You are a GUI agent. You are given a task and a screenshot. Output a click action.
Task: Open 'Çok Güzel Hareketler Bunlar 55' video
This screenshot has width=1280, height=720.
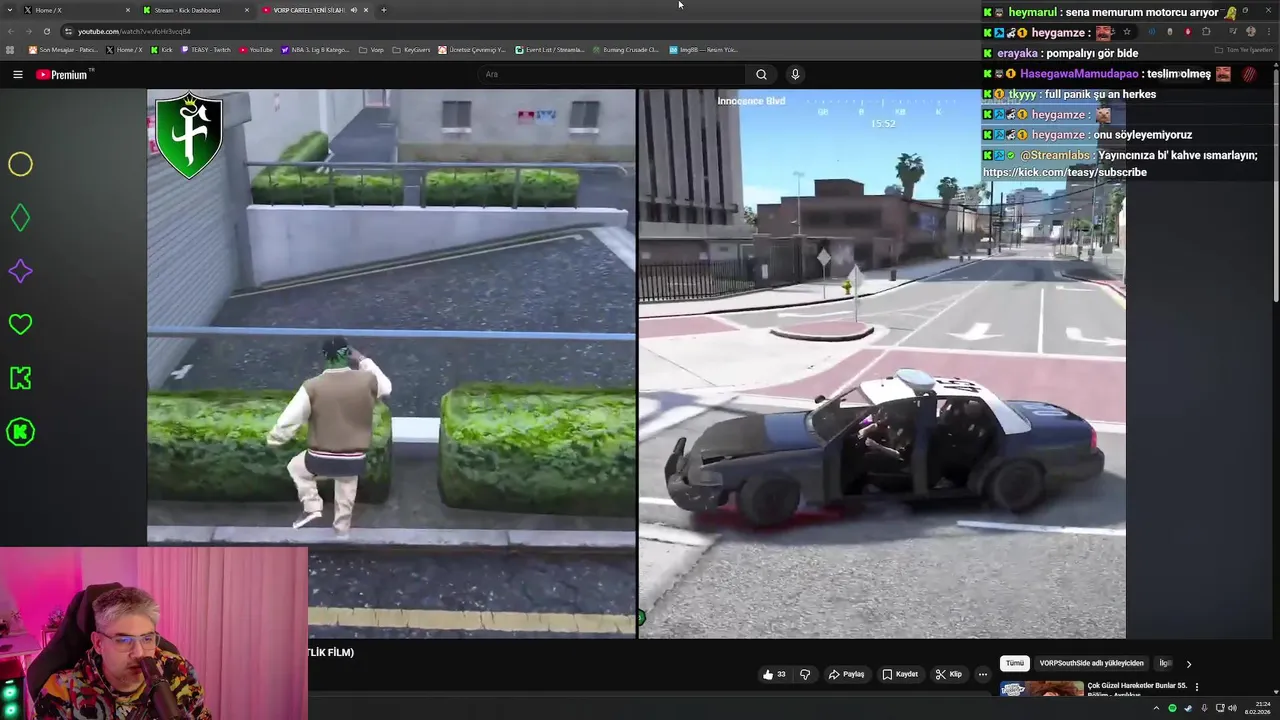click(x=1136, y=690)
